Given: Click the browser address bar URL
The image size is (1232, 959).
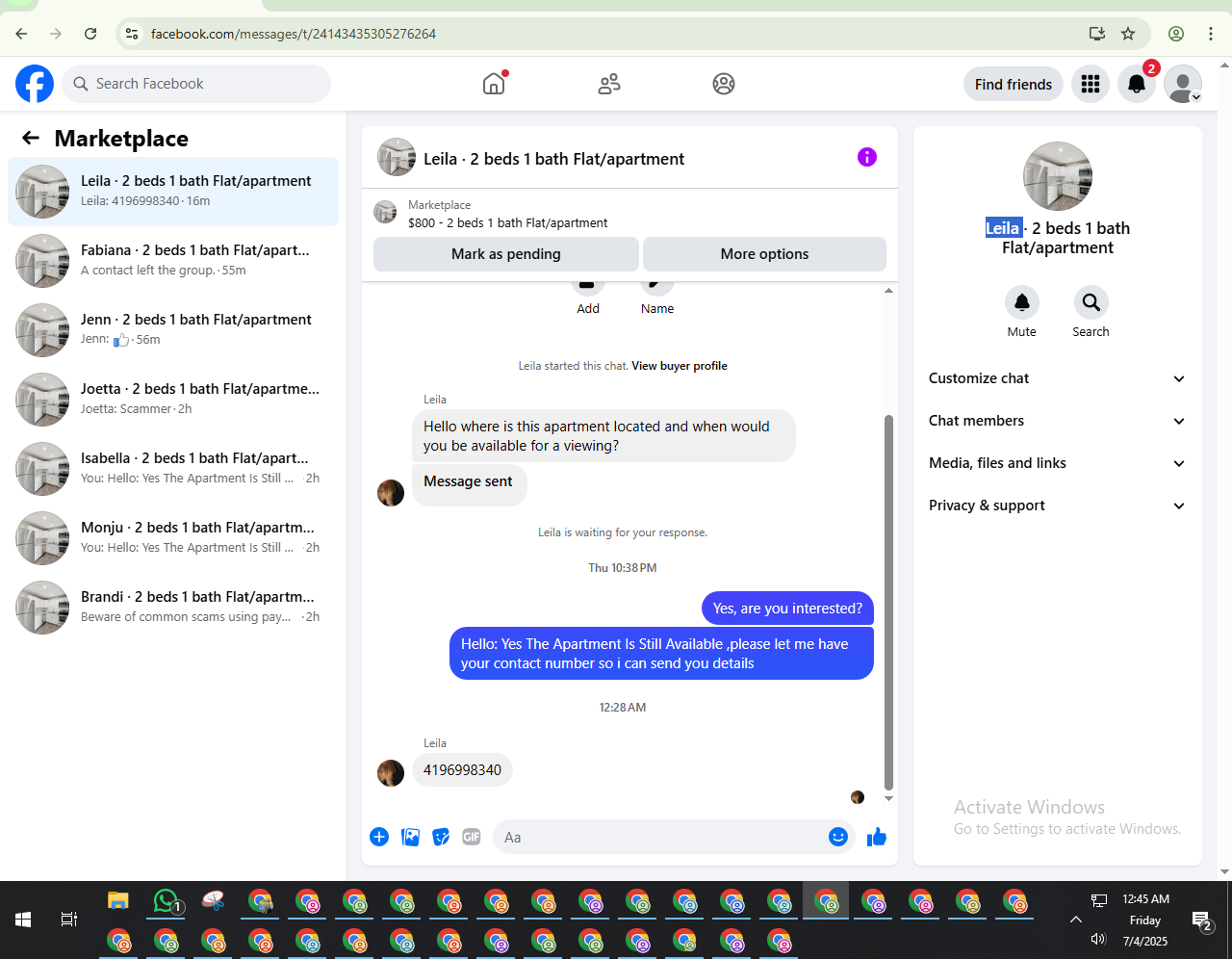Looking at the screenshot, I should 294,34.
